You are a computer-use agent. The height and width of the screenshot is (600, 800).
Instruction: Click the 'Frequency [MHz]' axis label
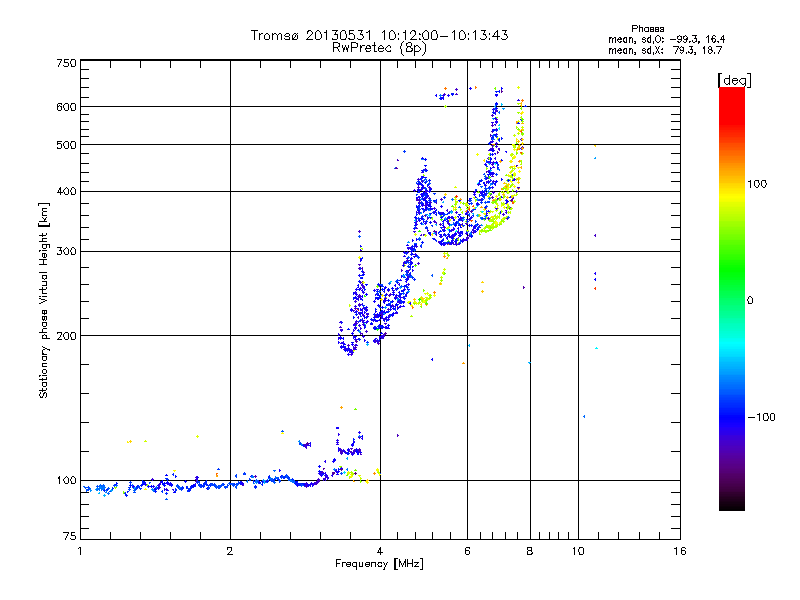[x=379, y=564]
